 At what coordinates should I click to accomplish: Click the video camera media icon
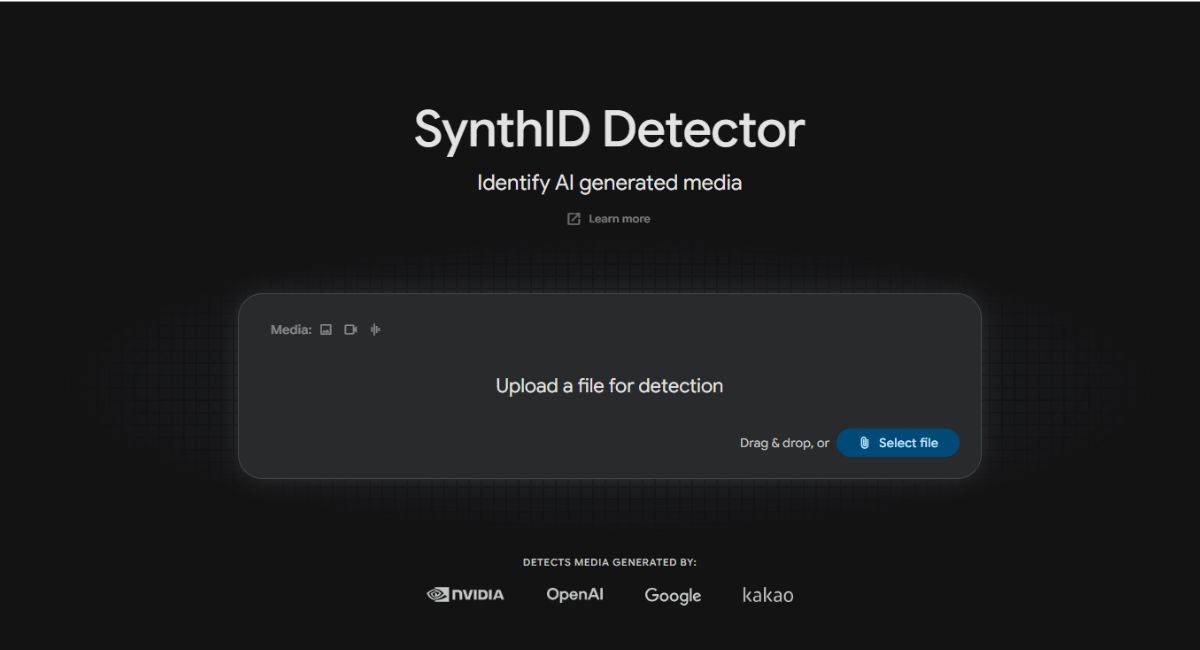351,330
